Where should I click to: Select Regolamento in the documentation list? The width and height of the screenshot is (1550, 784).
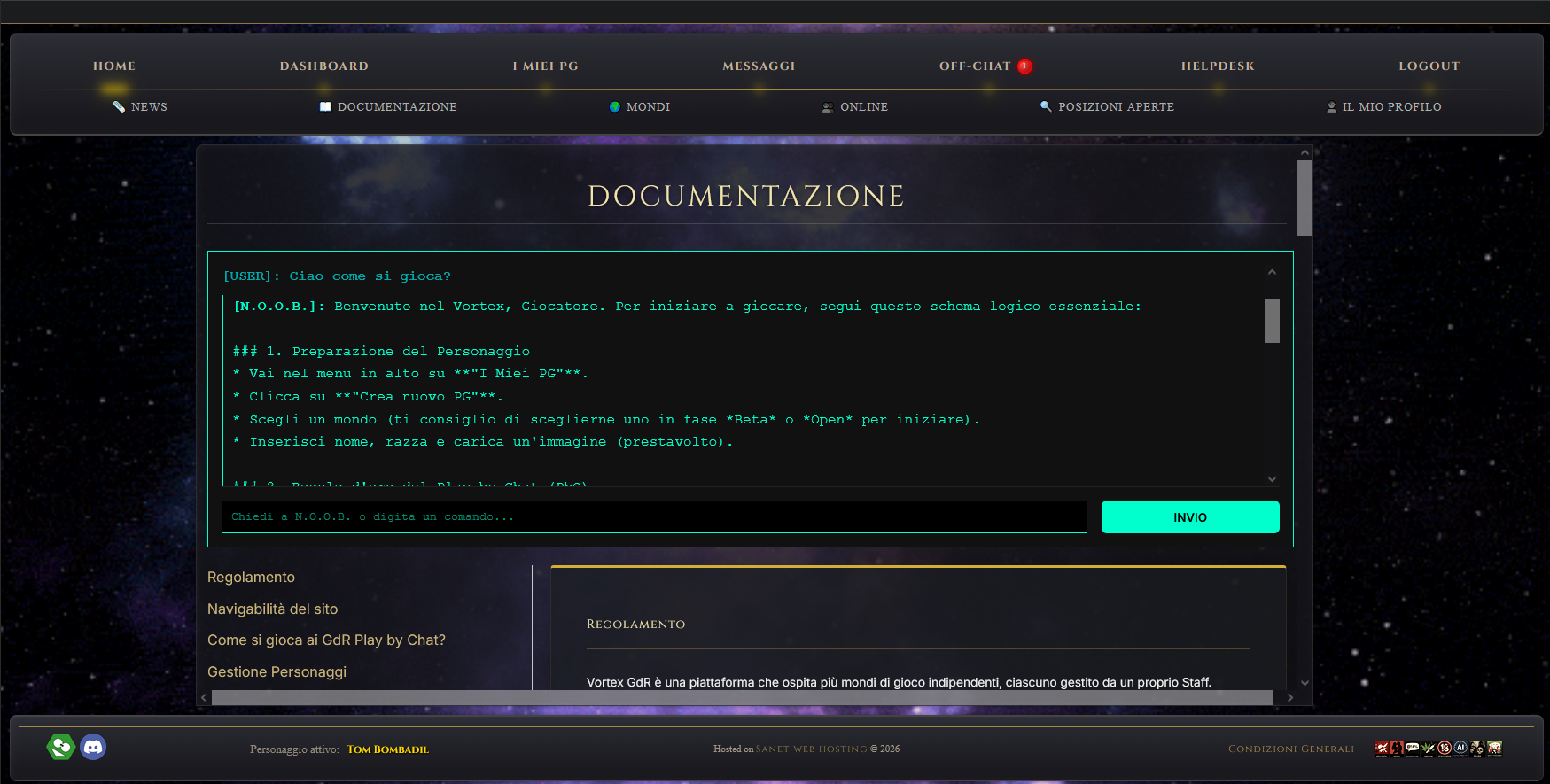point(251,577)
